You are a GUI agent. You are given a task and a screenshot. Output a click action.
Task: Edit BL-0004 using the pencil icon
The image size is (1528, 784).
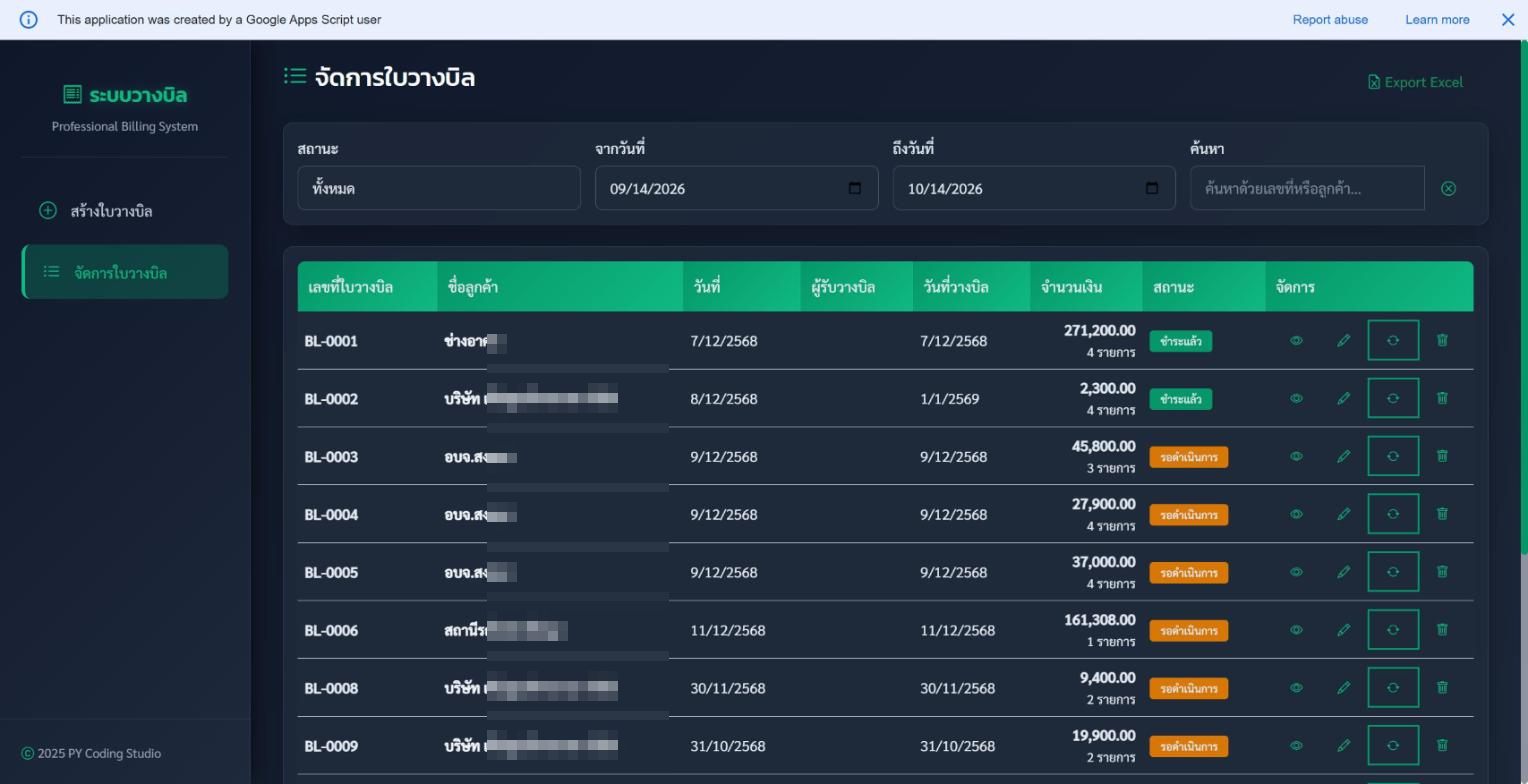pos(1343,514)
